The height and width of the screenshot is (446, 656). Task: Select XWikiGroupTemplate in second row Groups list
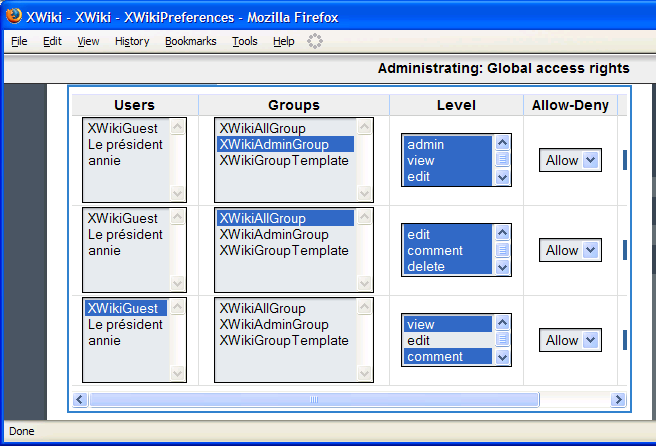coord(285,250)
